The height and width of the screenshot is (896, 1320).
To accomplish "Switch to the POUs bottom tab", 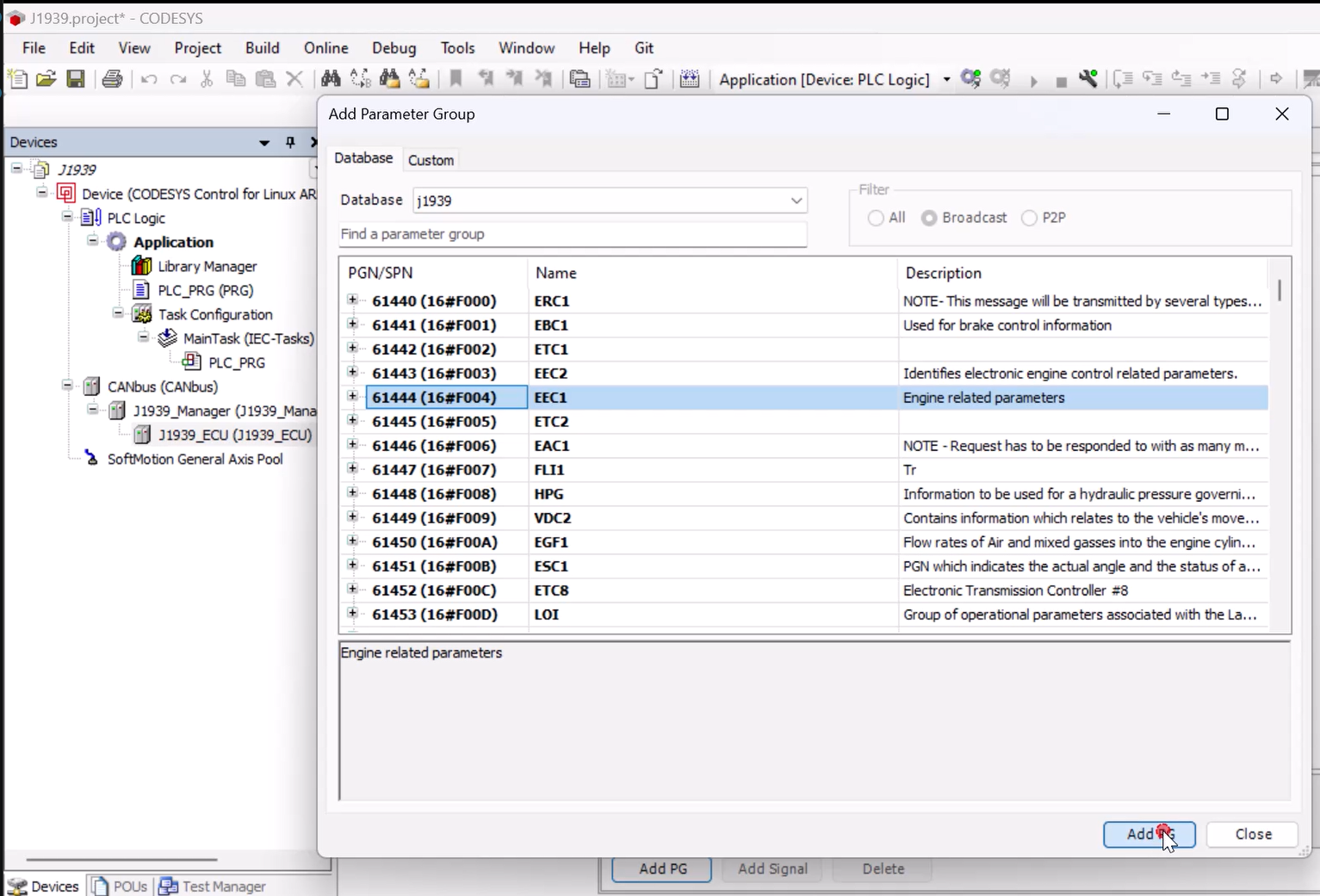I will point(121,886).
